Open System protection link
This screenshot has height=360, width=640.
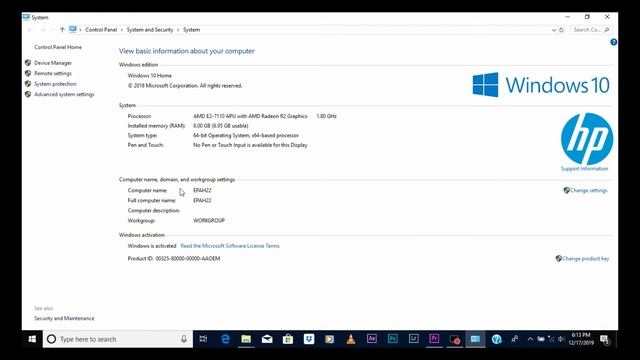55,84
